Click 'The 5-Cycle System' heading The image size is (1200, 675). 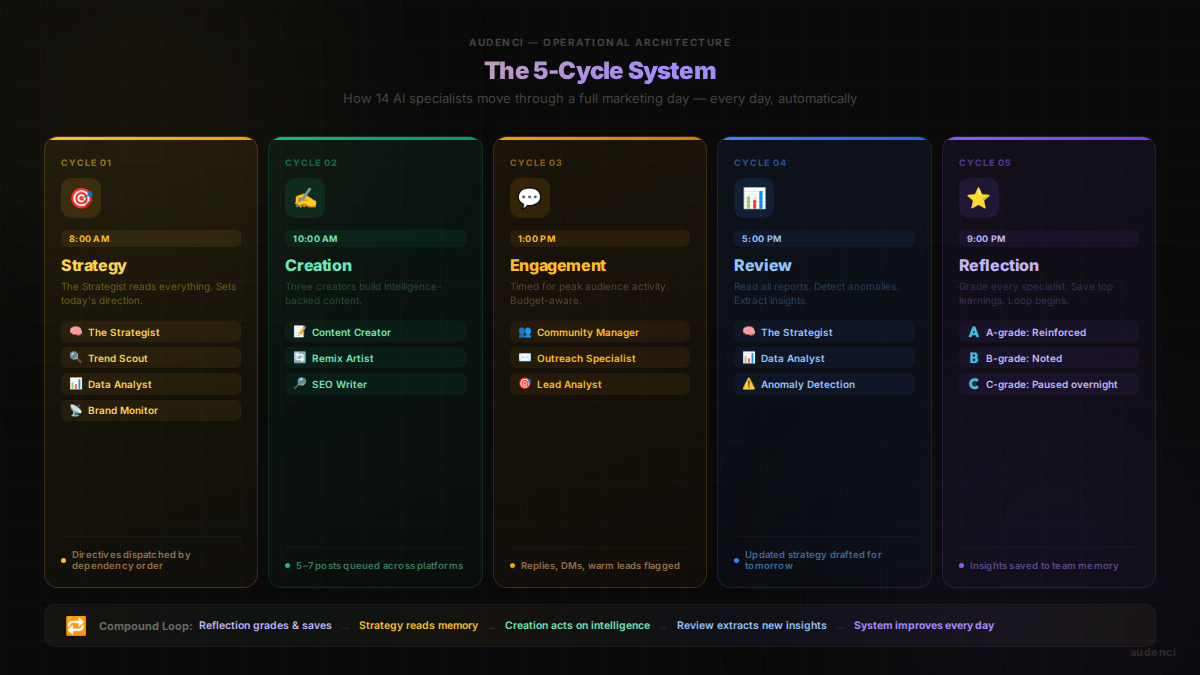click(600, 71)
